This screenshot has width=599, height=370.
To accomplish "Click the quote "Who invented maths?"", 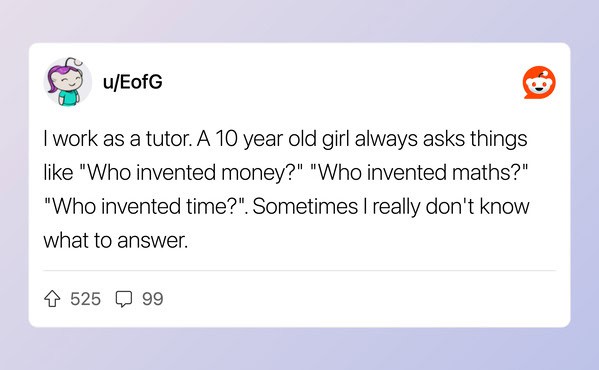I will (419, 173).
